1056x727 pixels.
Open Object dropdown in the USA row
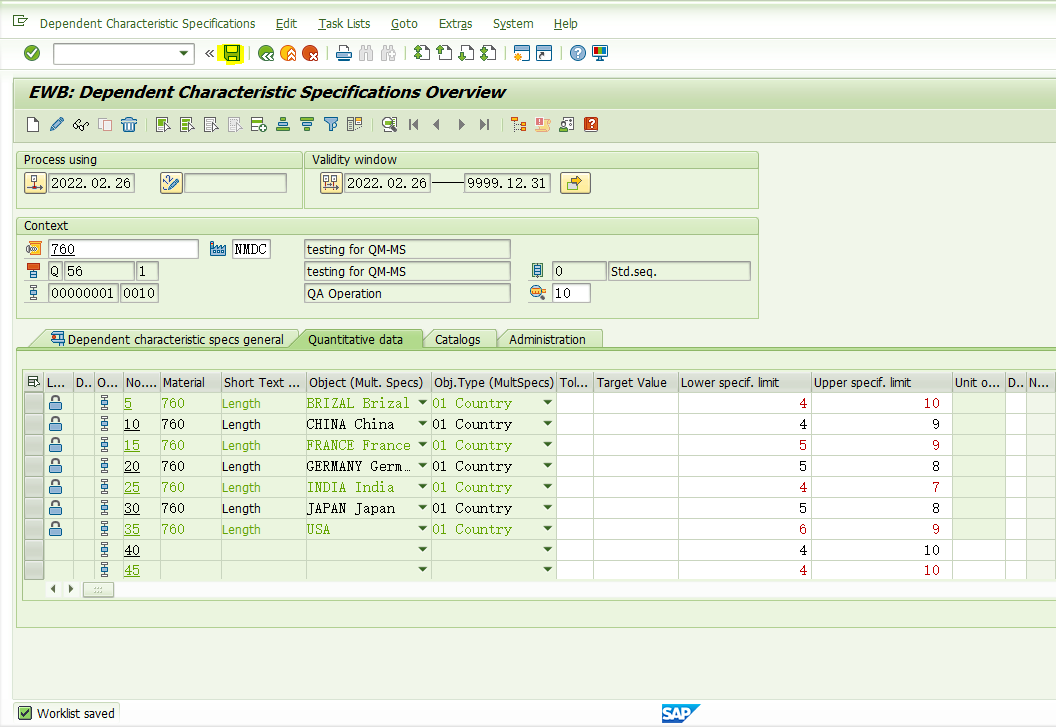[422, 529]
